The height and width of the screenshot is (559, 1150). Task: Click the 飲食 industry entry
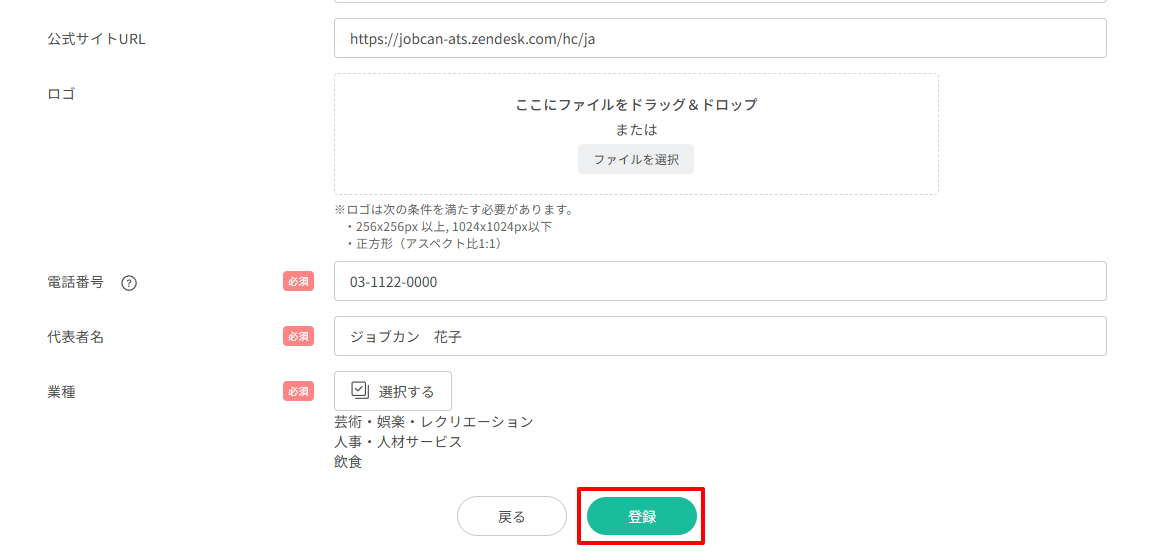point(348,462)
